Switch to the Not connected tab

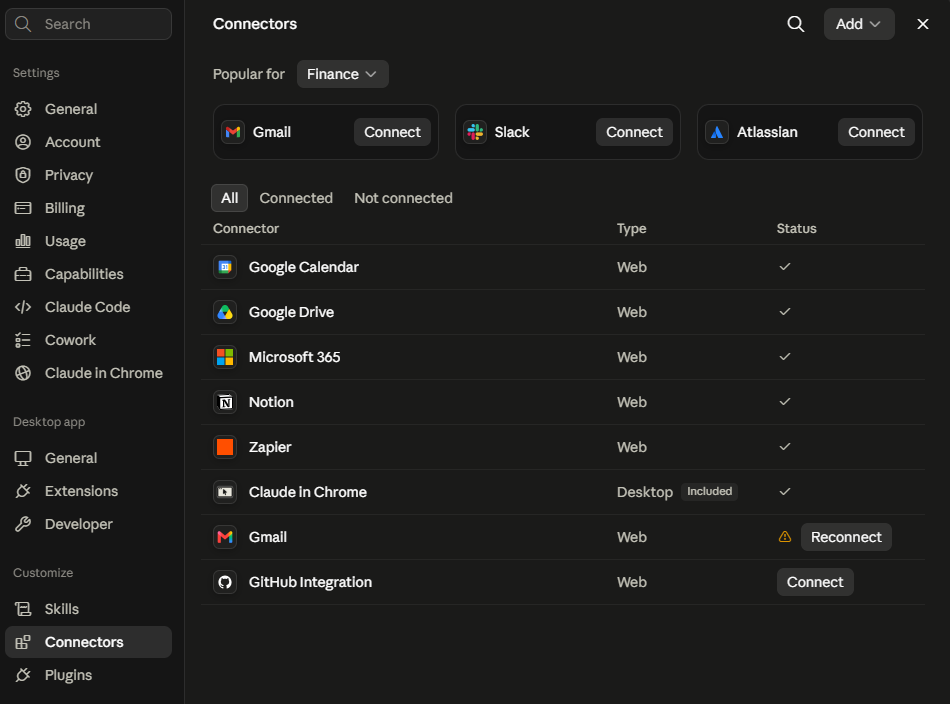pyautogui.click(x=404, y=198)
